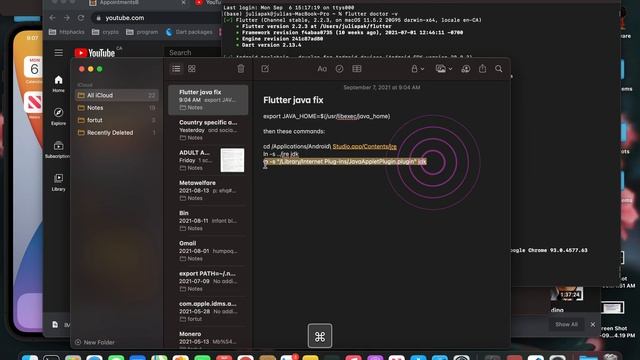The width and height of the screenshot is (640, 360).
Task: Open the export PATH note
Action: click(208, 281)
